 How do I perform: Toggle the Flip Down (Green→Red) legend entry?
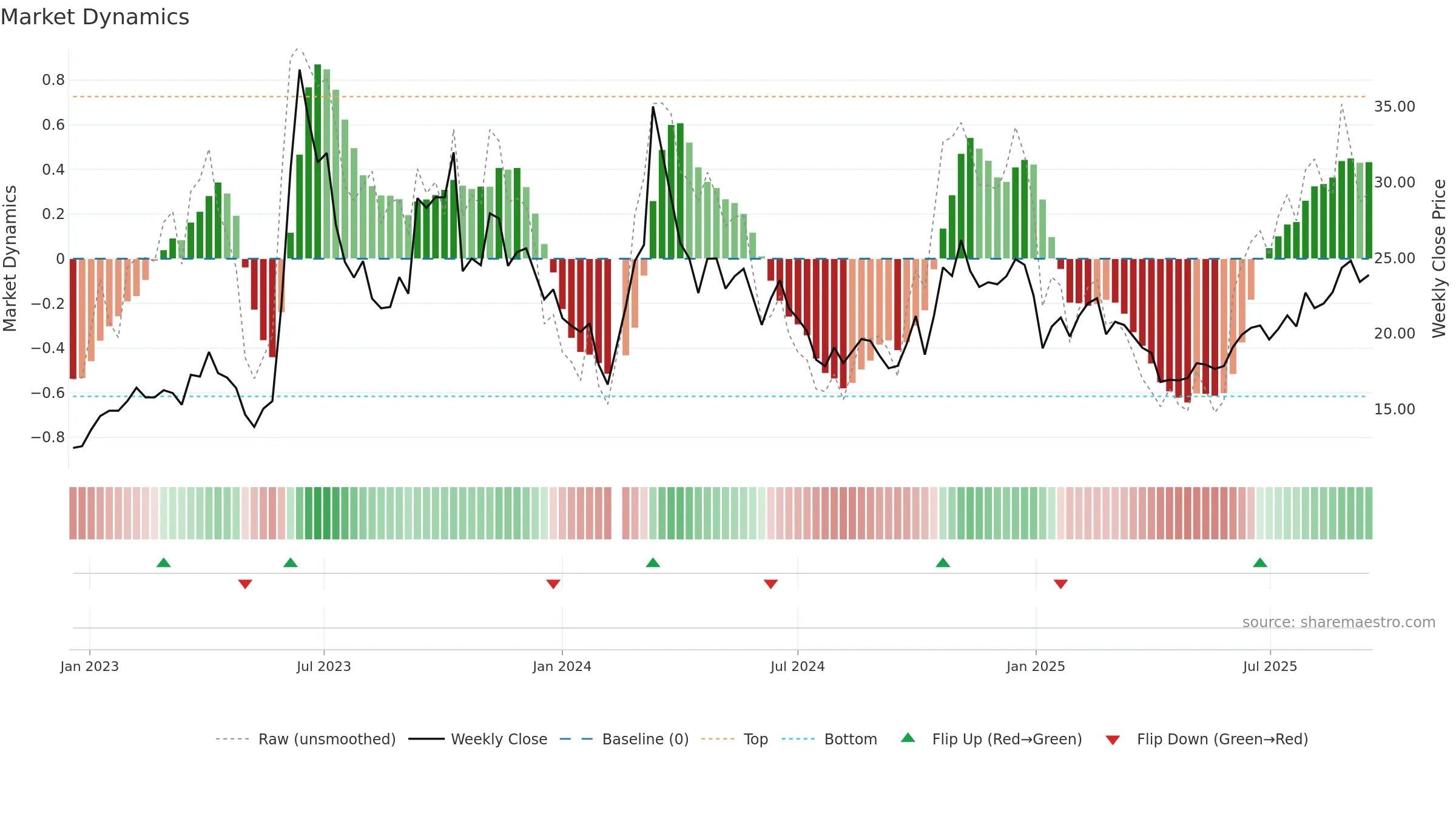[1206, 739]
